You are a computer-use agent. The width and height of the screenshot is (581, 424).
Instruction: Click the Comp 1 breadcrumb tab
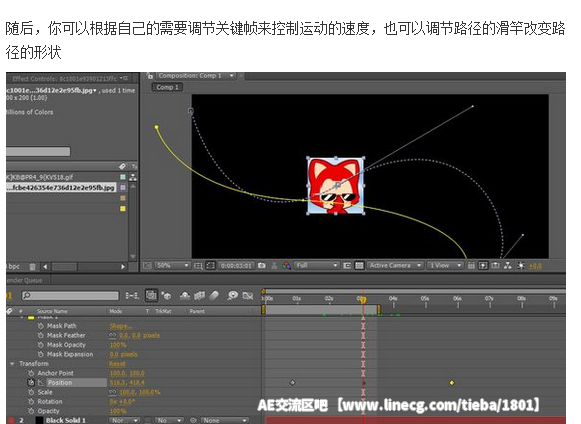[167, 87]
